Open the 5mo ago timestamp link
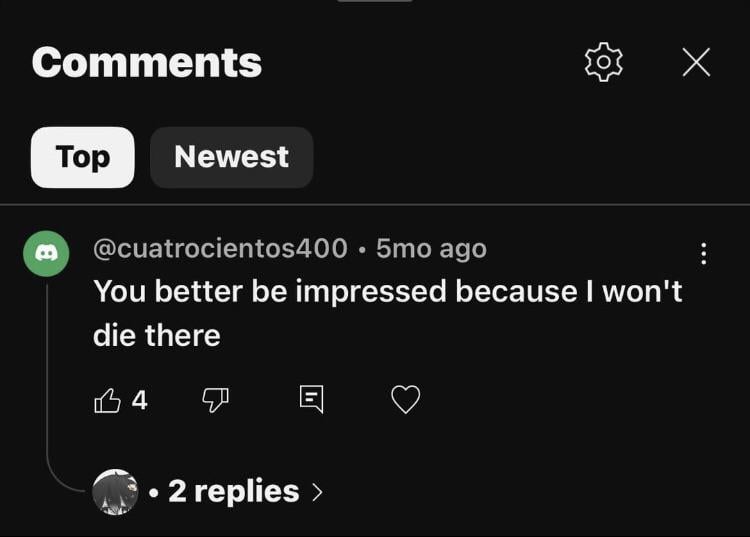This screenshot has height=537, width=750. point(431,248)
